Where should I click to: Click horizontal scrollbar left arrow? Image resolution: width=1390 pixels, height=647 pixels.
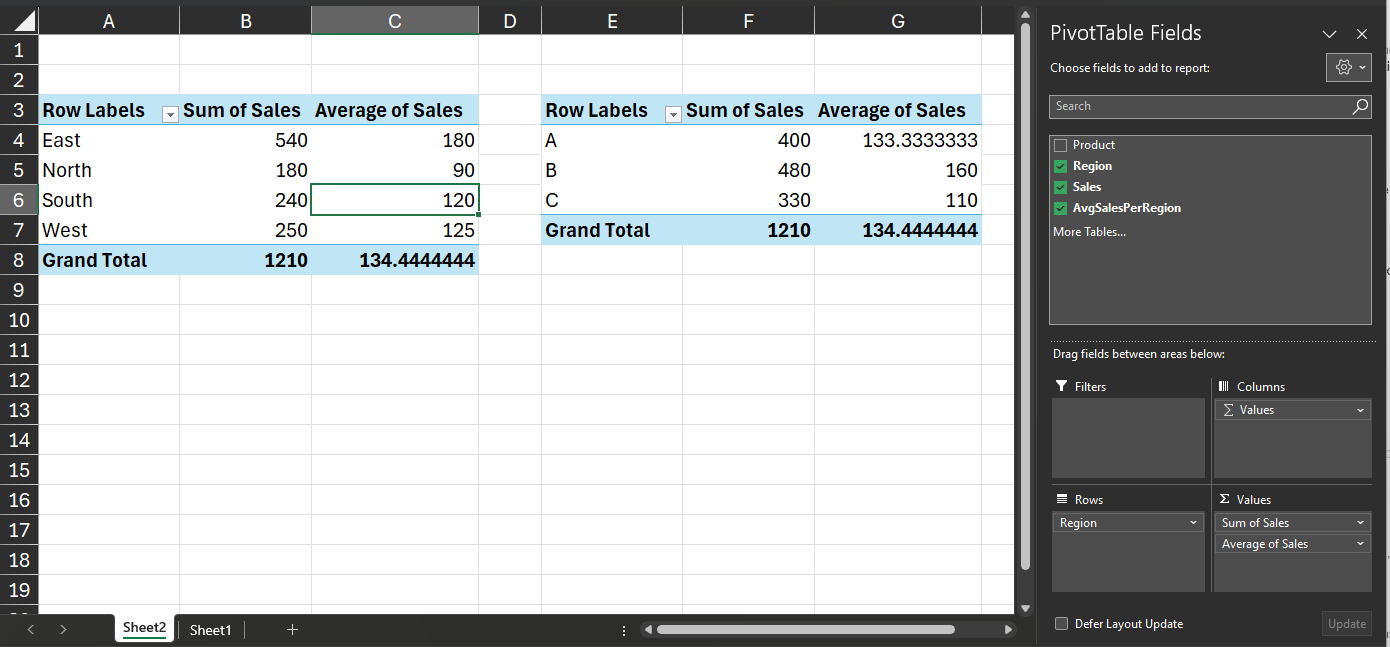point(647,630)
